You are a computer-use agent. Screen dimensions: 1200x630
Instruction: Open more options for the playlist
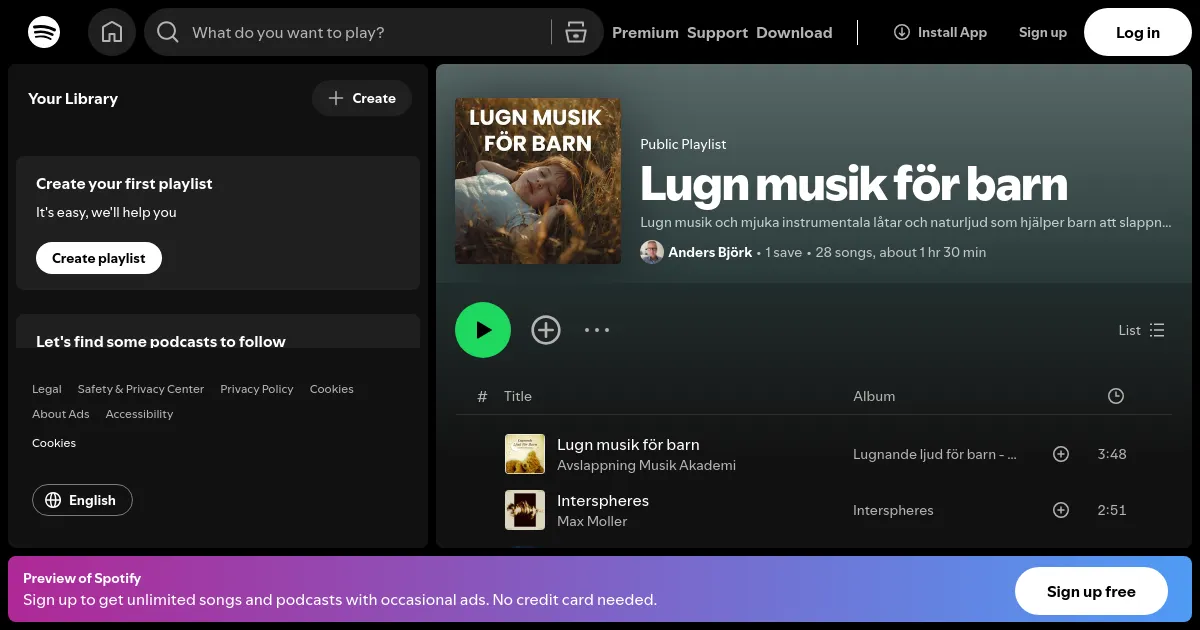(597, 330)
